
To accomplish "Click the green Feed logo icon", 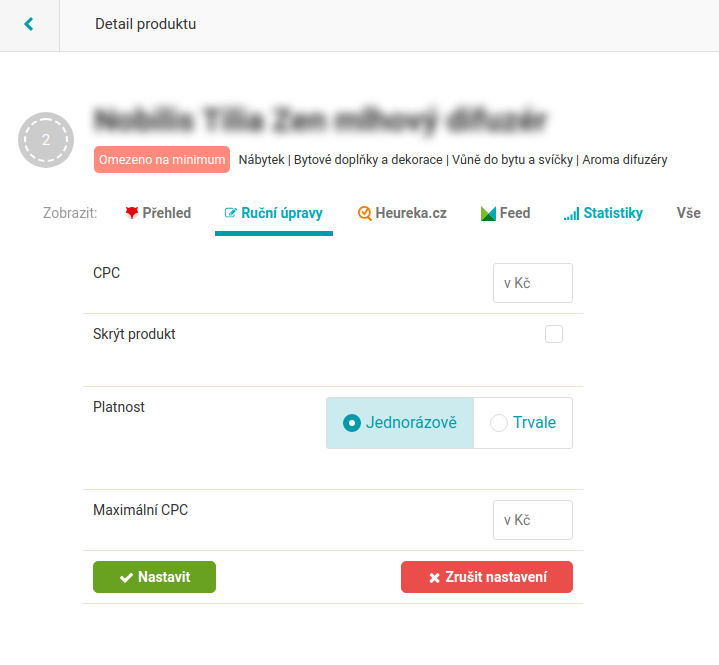I will tap(488, 213).
